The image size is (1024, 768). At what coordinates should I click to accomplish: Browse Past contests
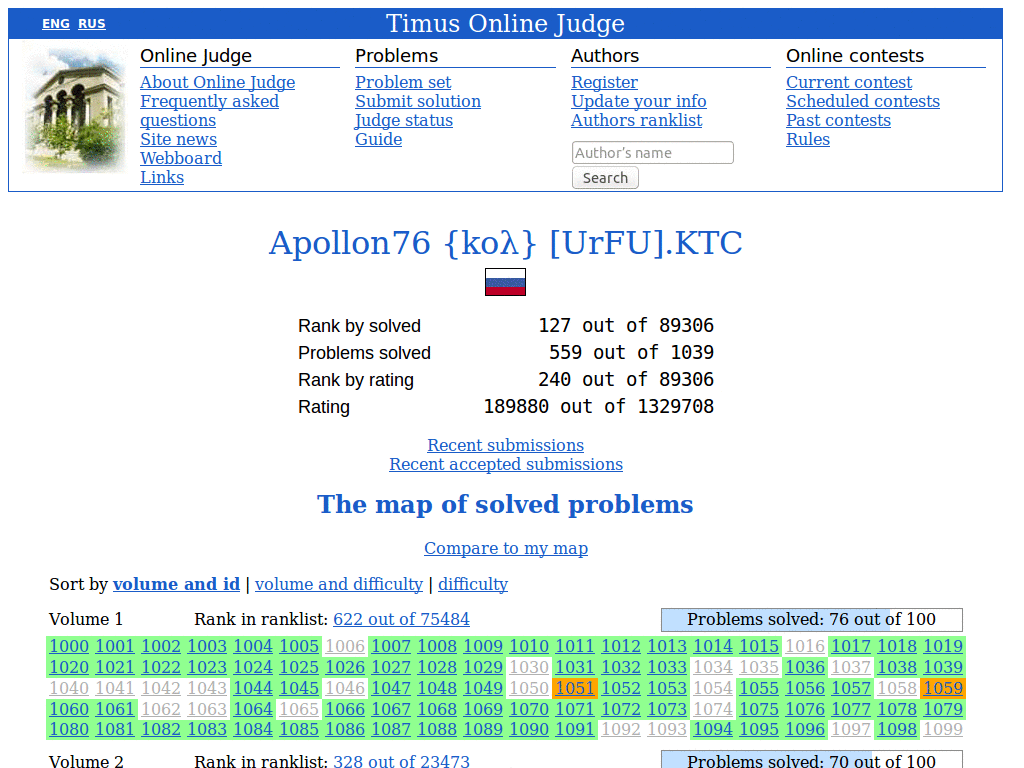click(x=838, y=120)
